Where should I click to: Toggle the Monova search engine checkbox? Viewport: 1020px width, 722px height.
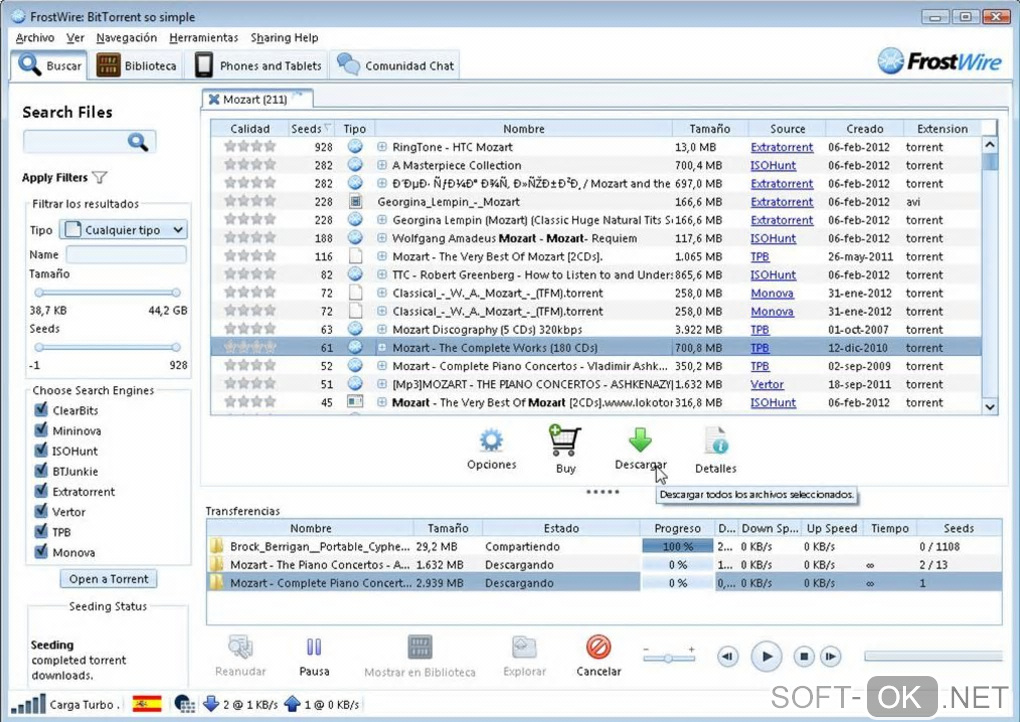click(41, 552)
